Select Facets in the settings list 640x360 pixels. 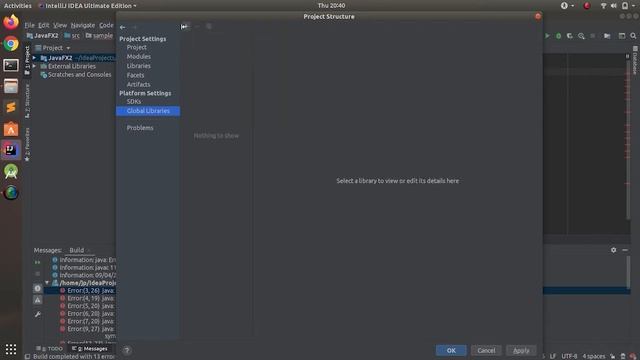[x=135, y=75]
